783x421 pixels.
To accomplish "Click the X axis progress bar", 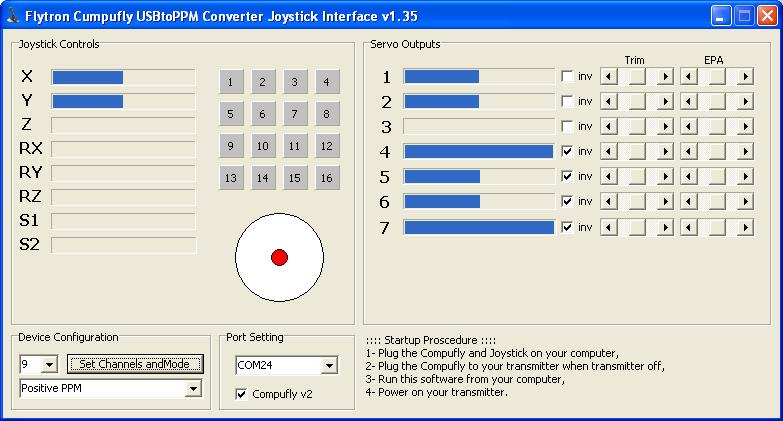I will [123, 77].
